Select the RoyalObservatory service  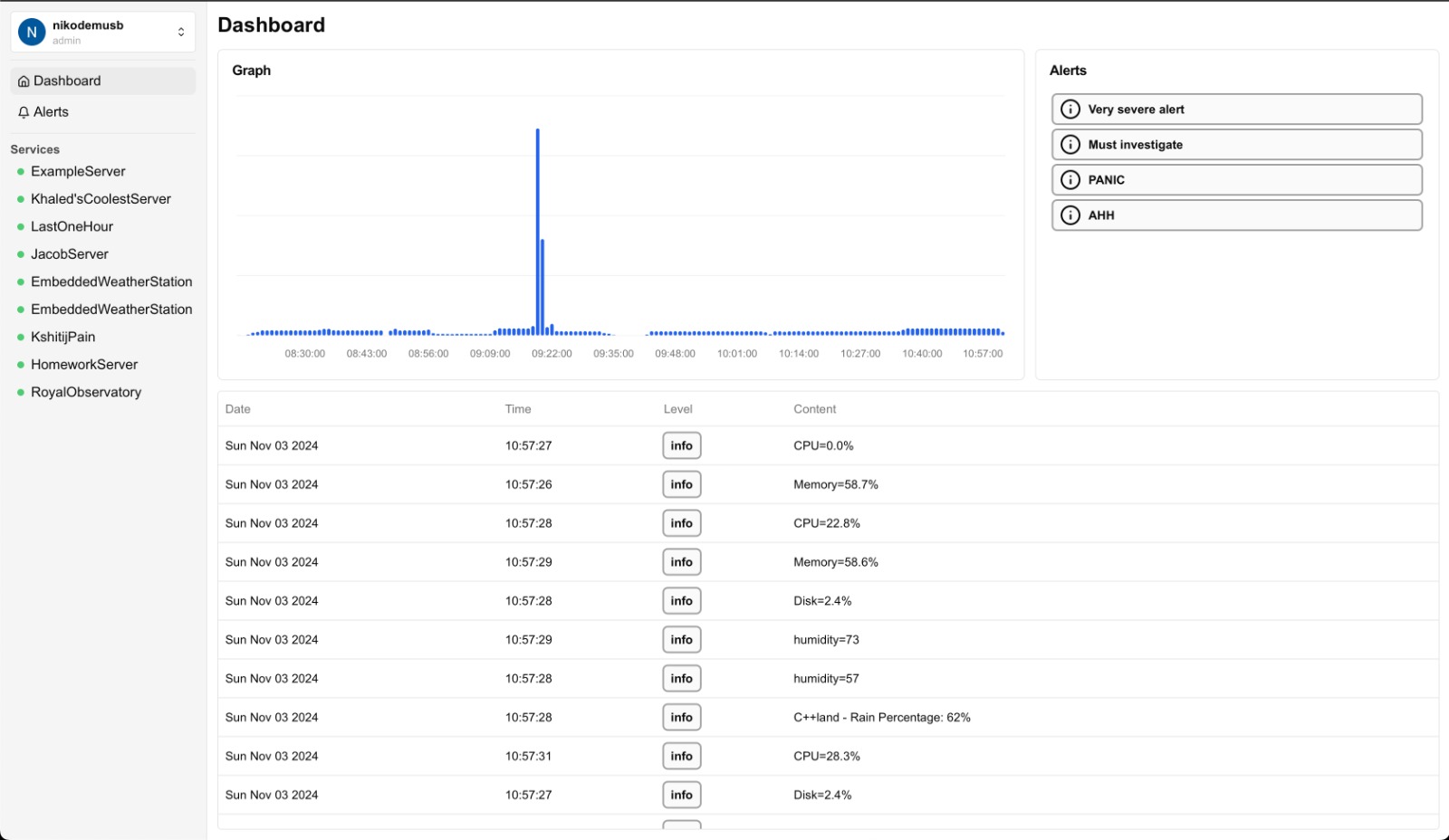tap(86, 392)
